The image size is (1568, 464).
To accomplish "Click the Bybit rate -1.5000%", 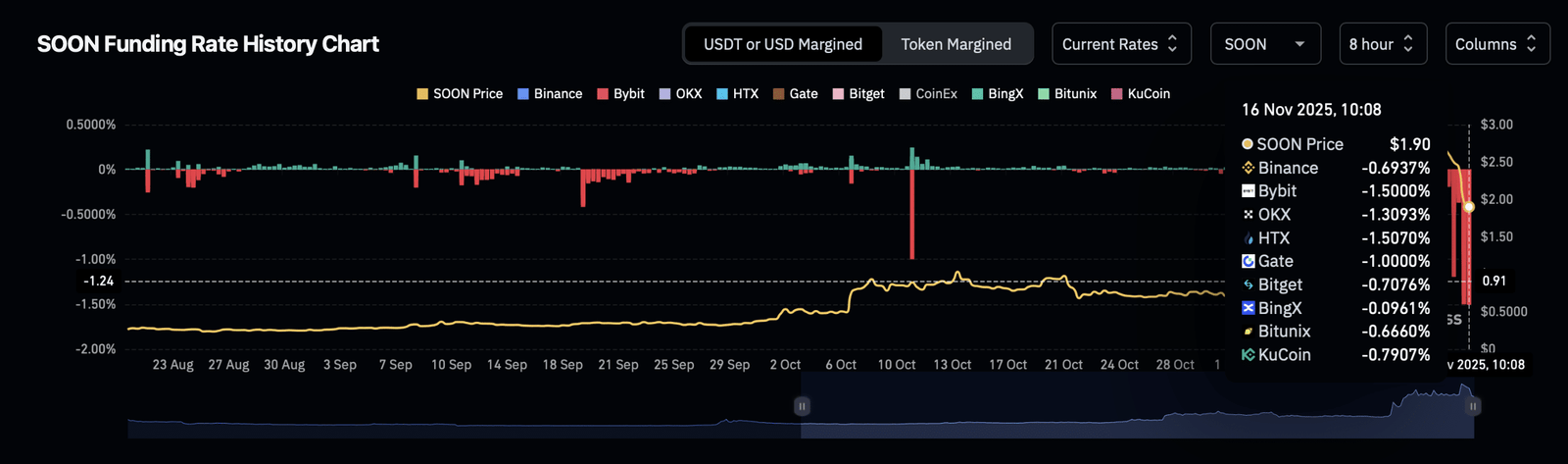I will point(1396,191).
